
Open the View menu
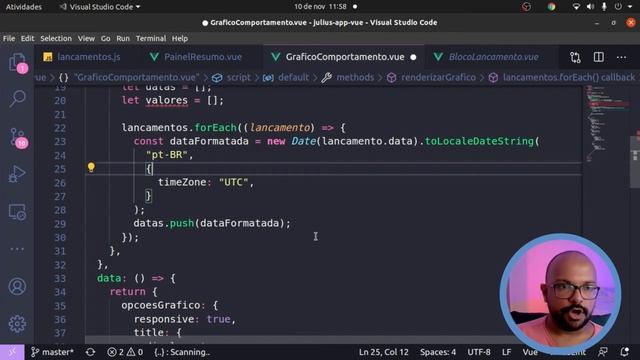coord(86,38)
